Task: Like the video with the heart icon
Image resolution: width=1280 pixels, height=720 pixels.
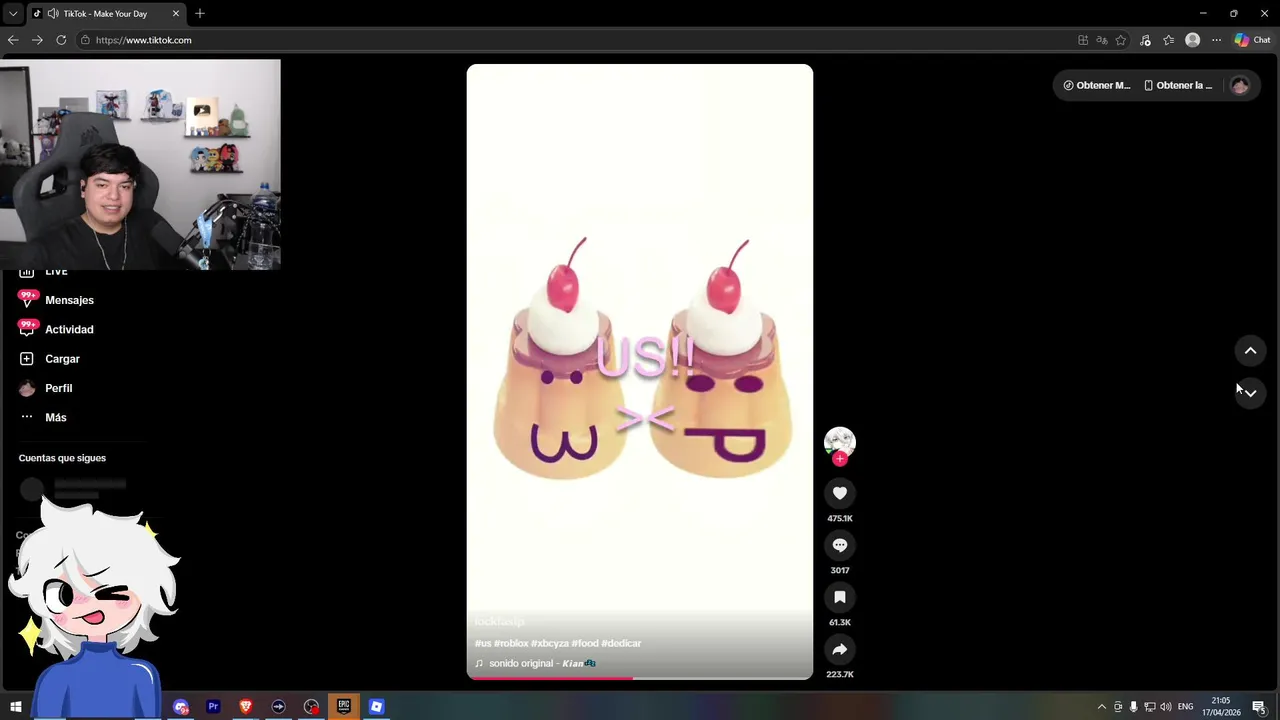Action: [840, 493]
